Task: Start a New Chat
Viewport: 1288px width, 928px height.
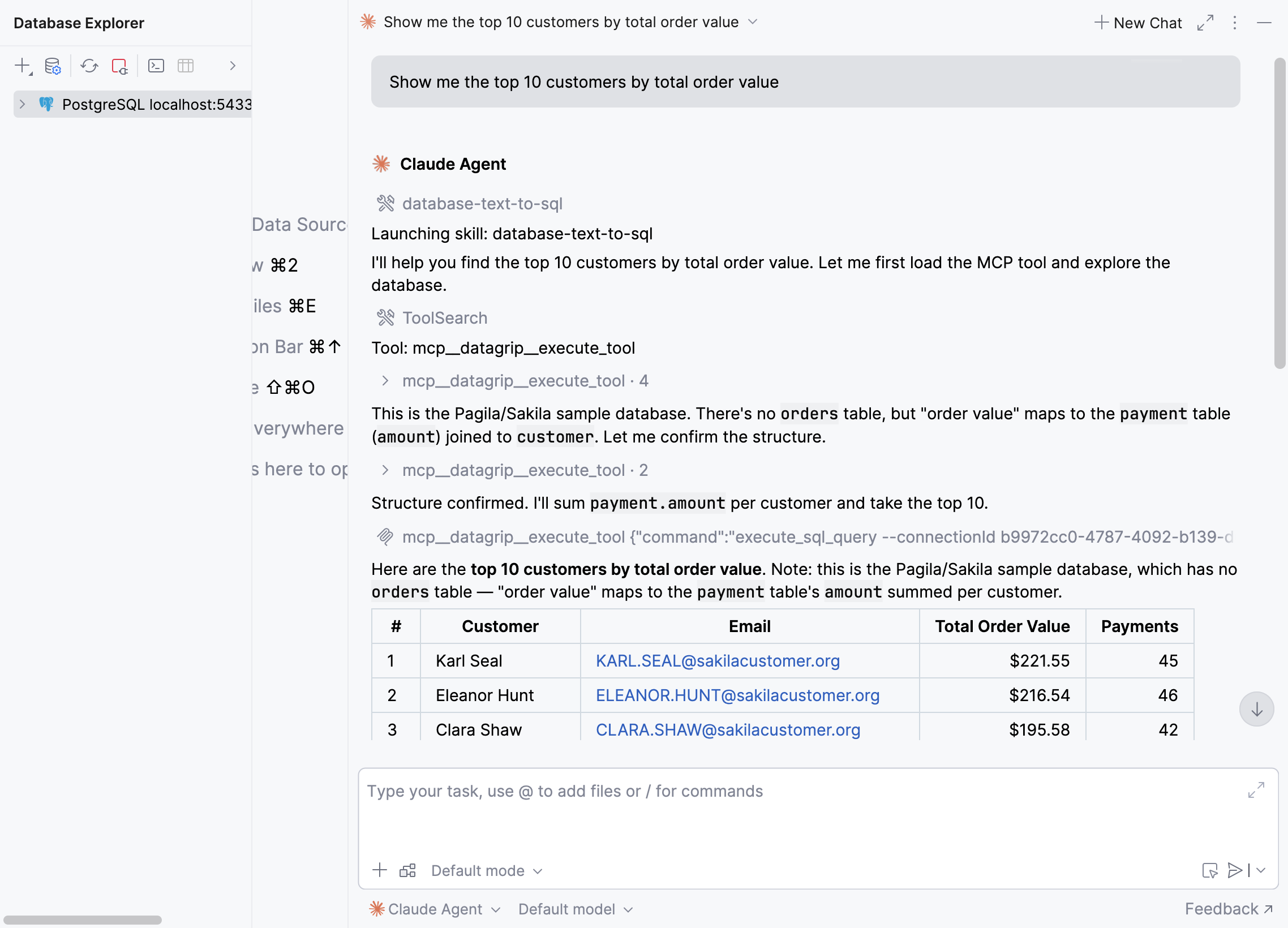Action: coord(1138,23)
